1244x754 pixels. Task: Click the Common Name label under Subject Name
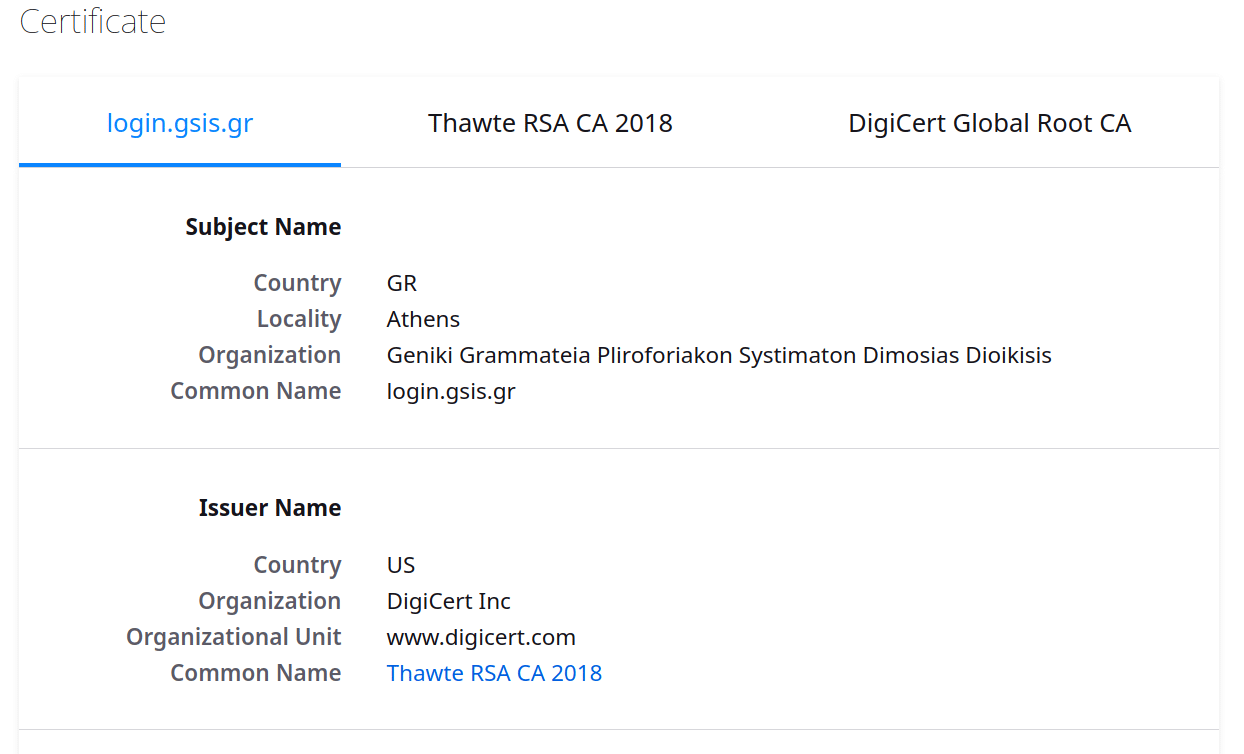256,391
